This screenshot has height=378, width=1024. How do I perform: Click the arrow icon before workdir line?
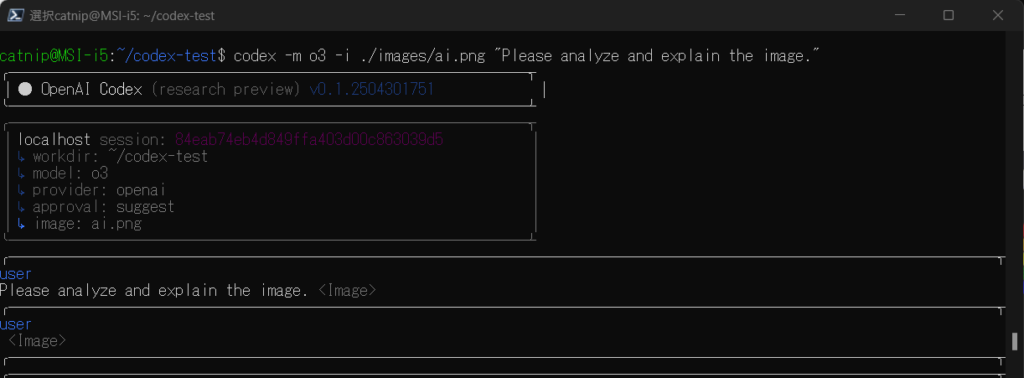coord(22,157)
